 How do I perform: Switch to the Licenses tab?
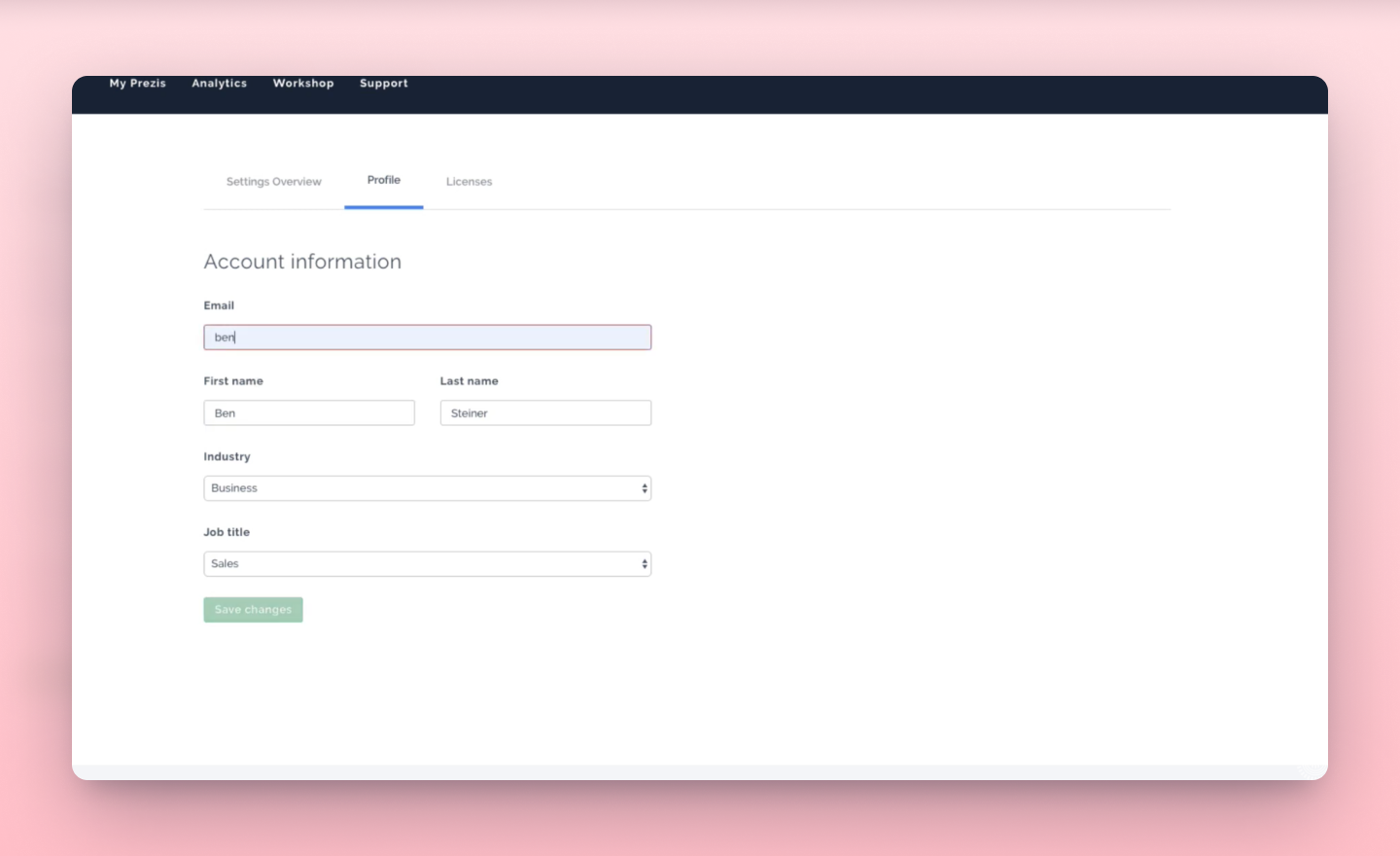[x=469, y=181]
